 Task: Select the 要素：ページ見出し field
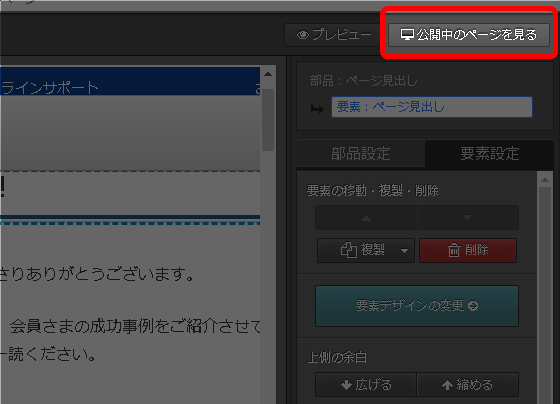tap(432, 107)
